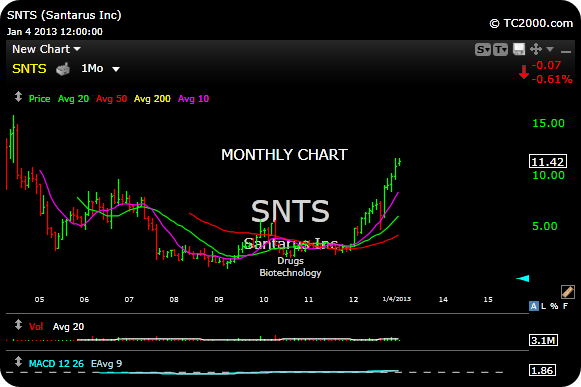Open the dropdown arrow beside the move icon
This screenshot has width=581, height=387.
click(x=550, y=49)
